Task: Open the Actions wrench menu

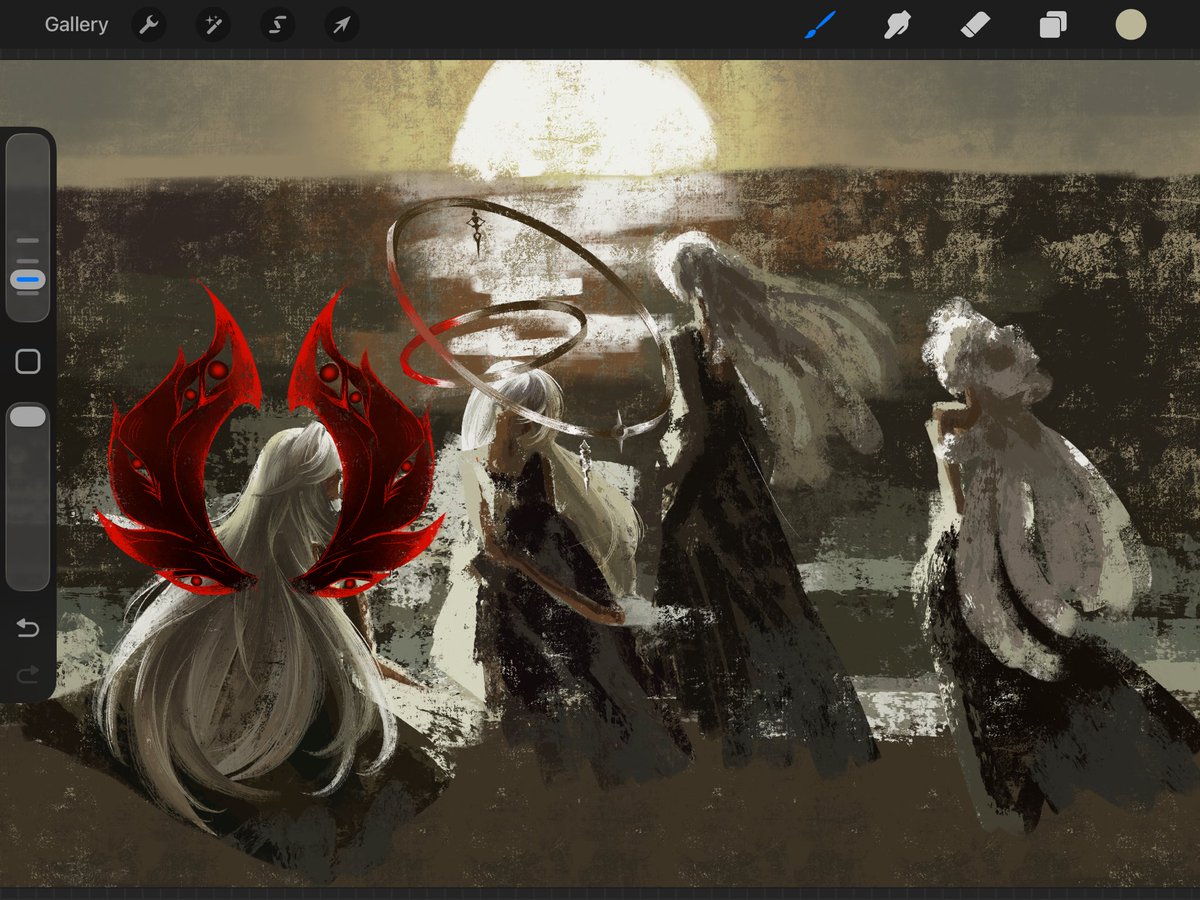Action: (x=149, y=25)
